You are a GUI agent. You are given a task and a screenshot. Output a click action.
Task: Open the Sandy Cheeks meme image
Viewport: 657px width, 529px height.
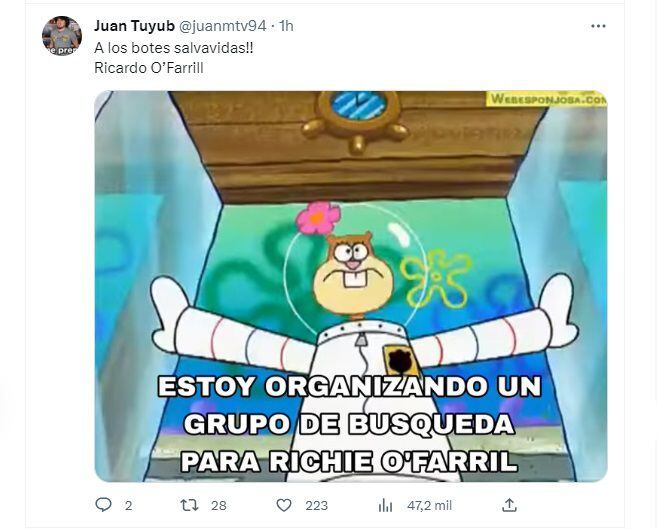(351, 286)
